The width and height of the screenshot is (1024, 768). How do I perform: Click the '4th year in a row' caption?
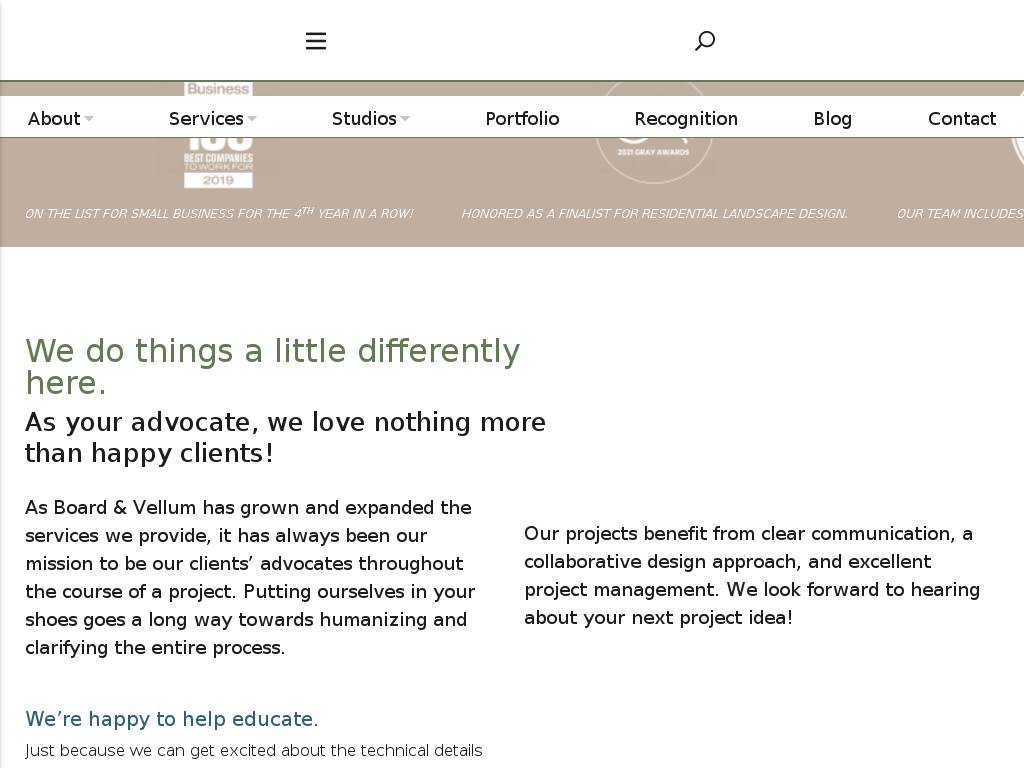219,213
